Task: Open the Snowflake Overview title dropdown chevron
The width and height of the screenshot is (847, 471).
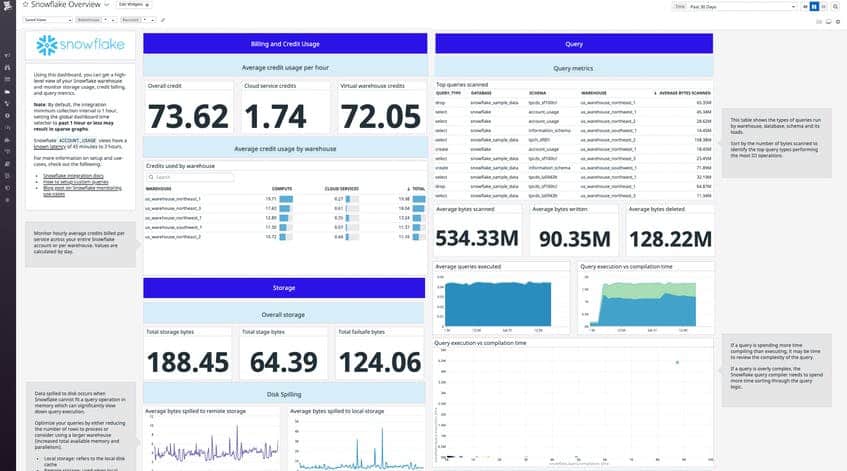Action: click(x=106, y=4)
